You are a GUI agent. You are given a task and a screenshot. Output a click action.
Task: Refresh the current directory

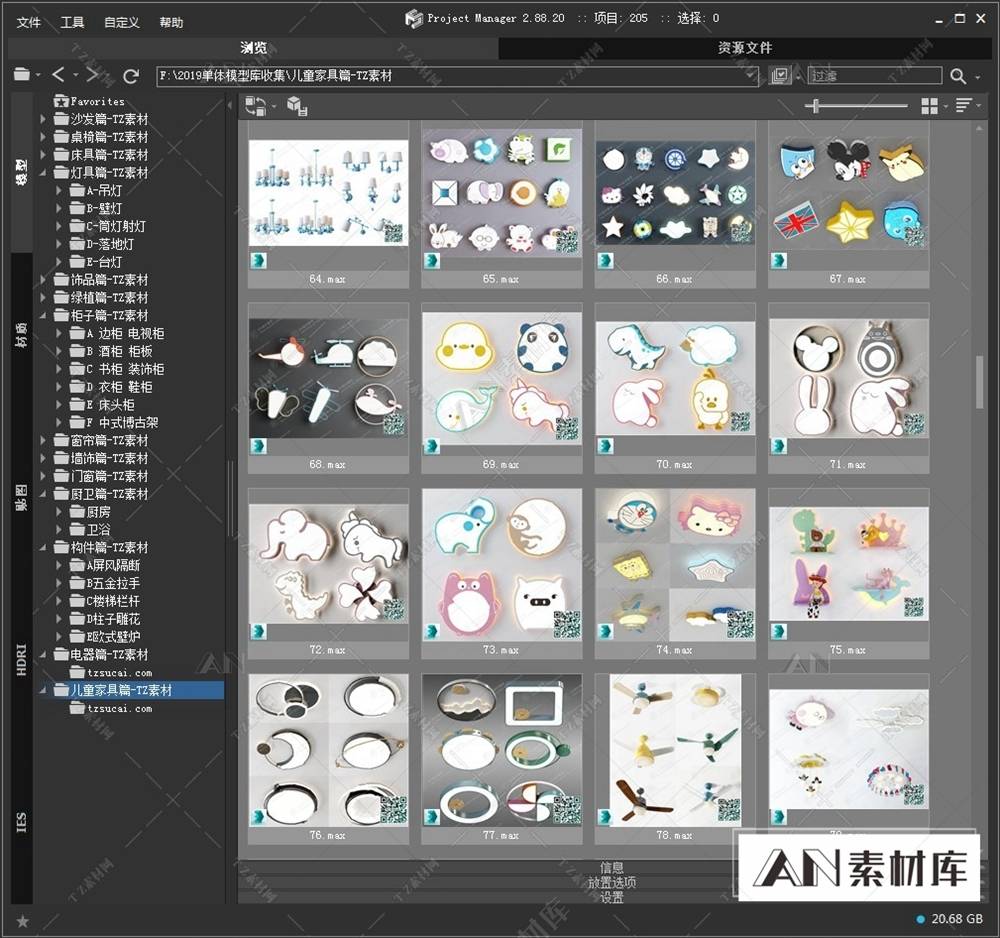tap(131, 76)
